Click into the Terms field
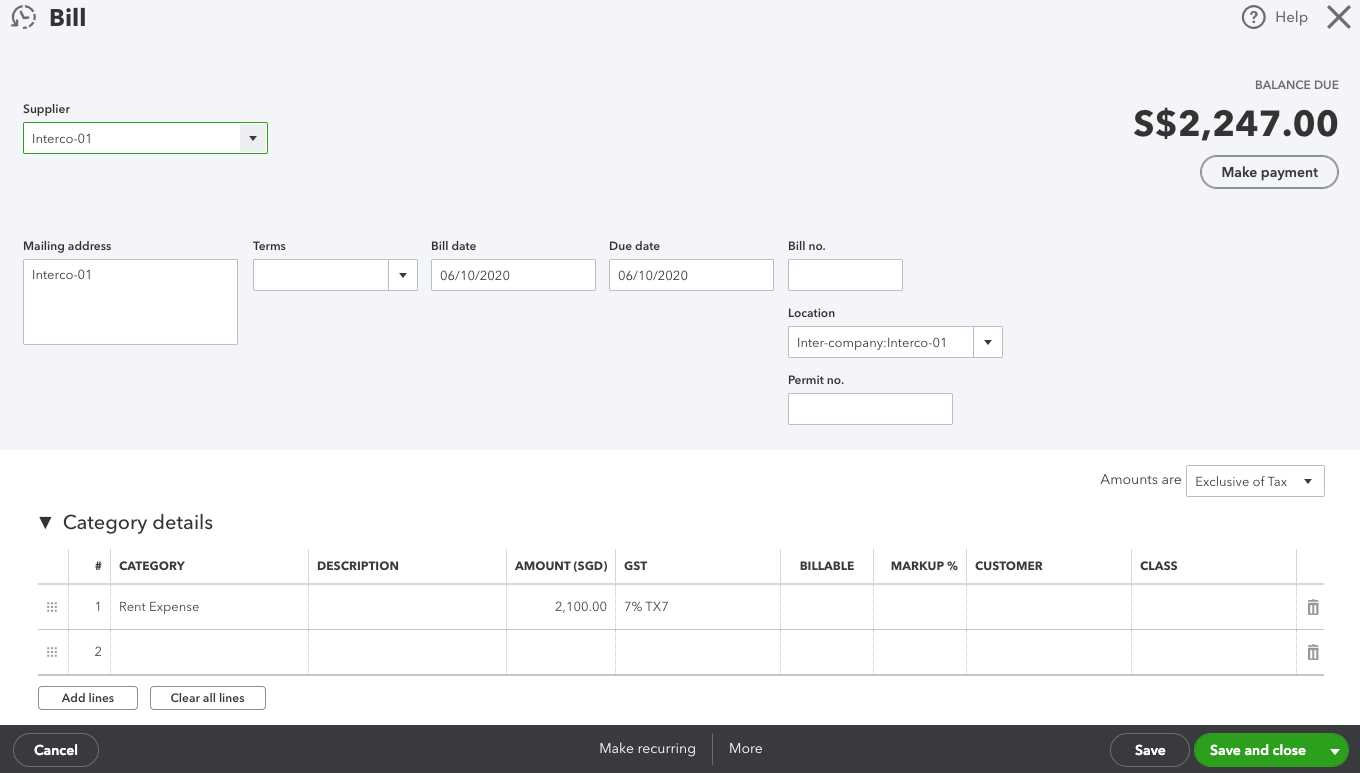This screenshot has width=1360, height=773. 321,275
